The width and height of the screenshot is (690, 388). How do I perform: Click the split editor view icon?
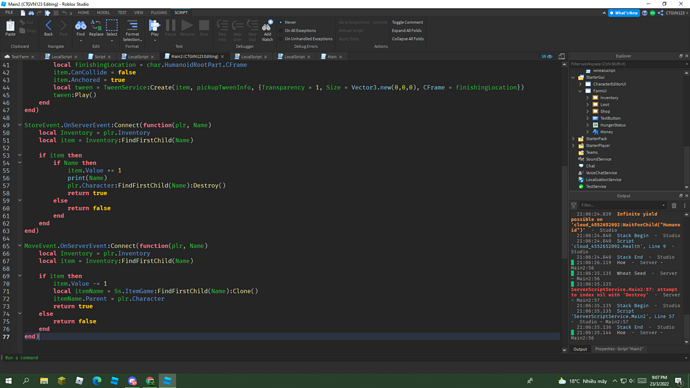(x=562, y=56)
